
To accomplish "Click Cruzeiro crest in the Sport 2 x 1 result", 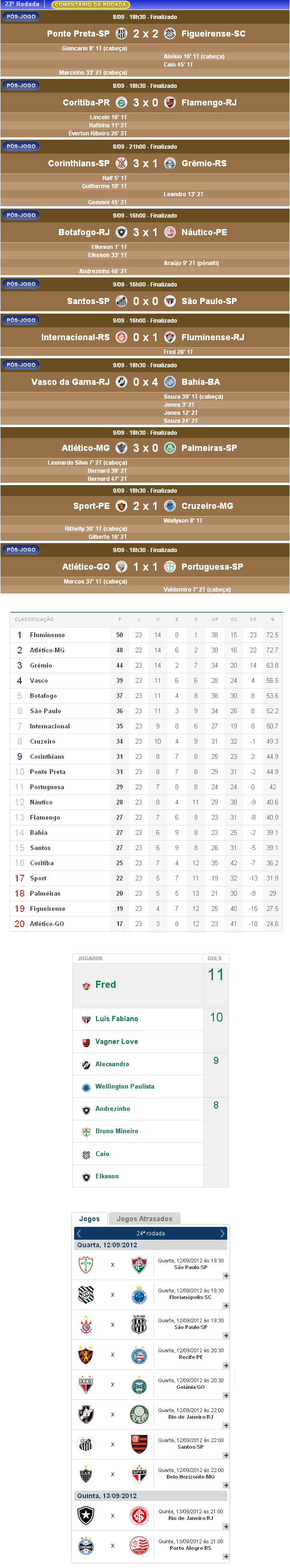I will click(x=170, y=507).
